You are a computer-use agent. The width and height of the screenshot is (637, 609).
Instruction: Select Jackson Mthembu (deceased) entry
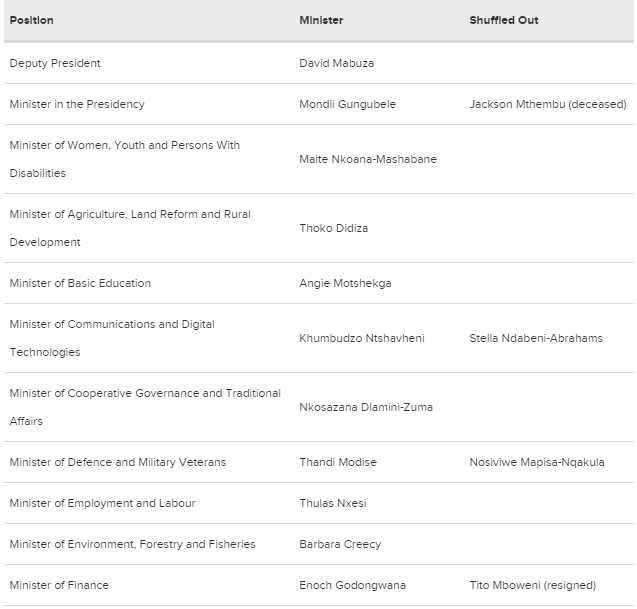pyautogui.click(x=548, y=104)
